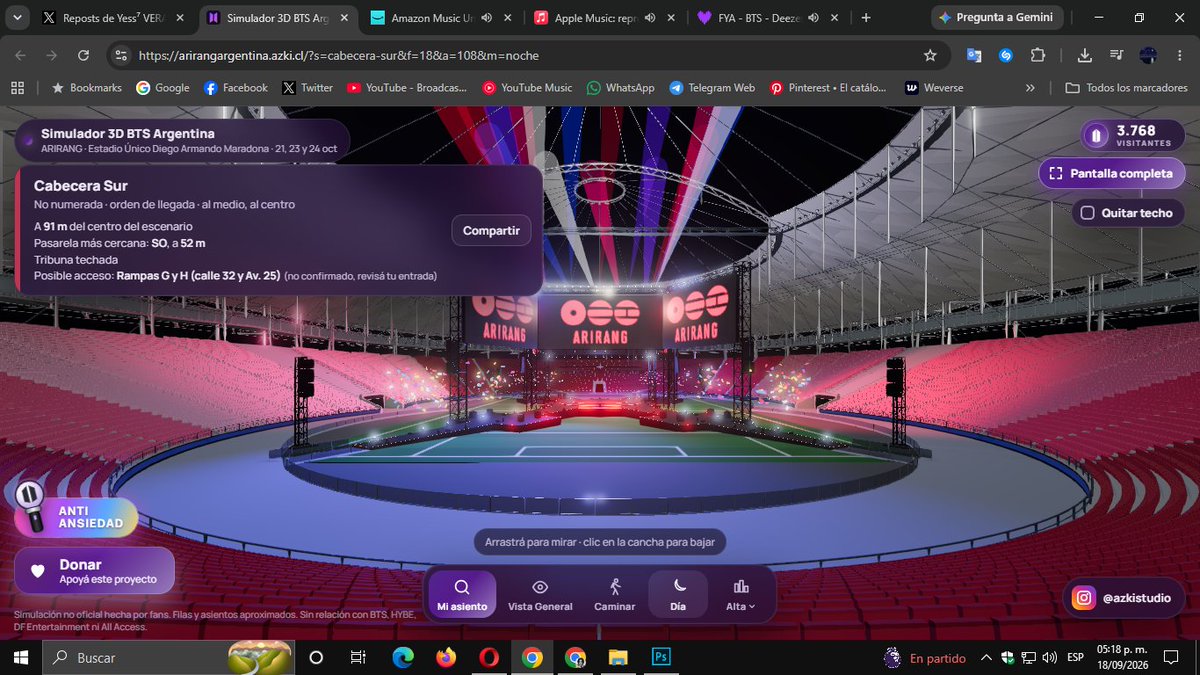Click the Simulador 3D BTS Argentina title badge
Screen dimensions: 1200x675
click(182, 140)
